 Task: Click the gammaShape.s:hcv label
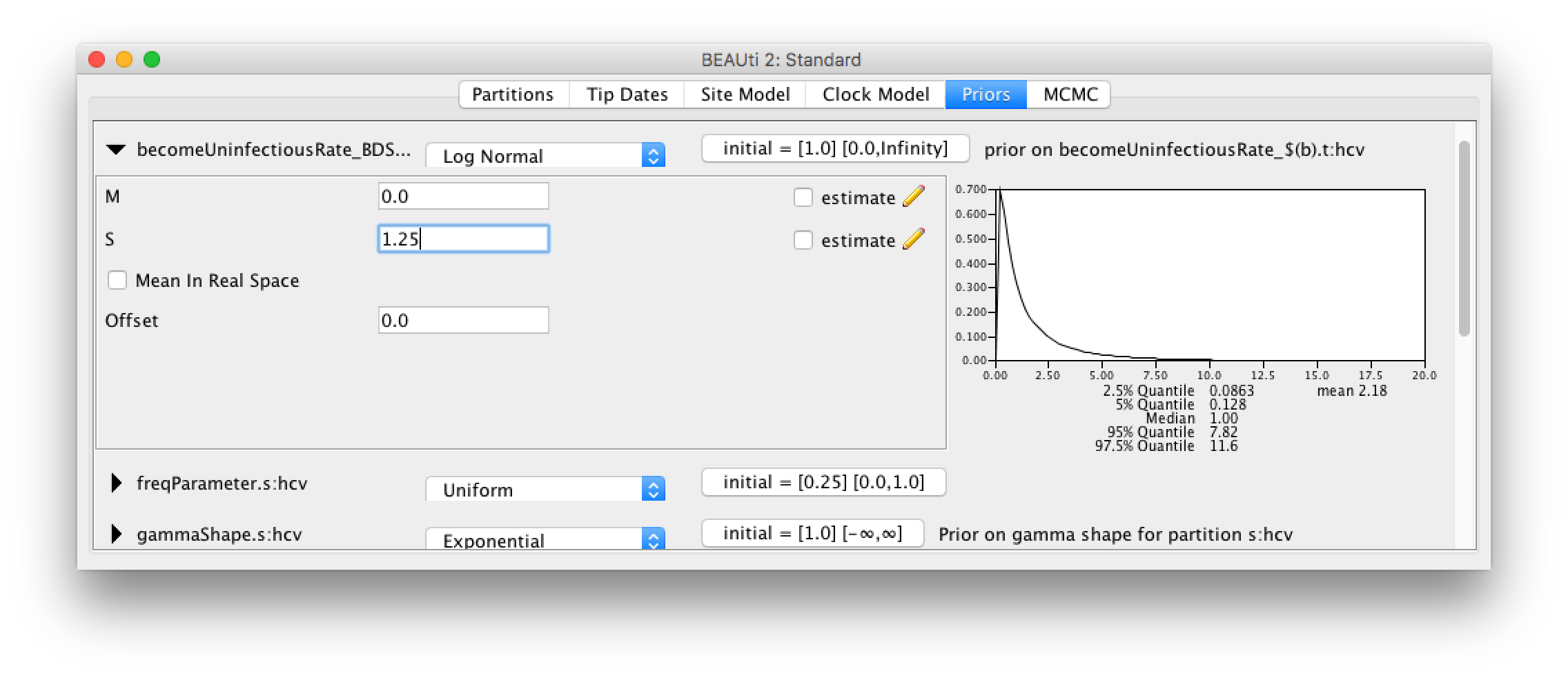click(219, 534)
